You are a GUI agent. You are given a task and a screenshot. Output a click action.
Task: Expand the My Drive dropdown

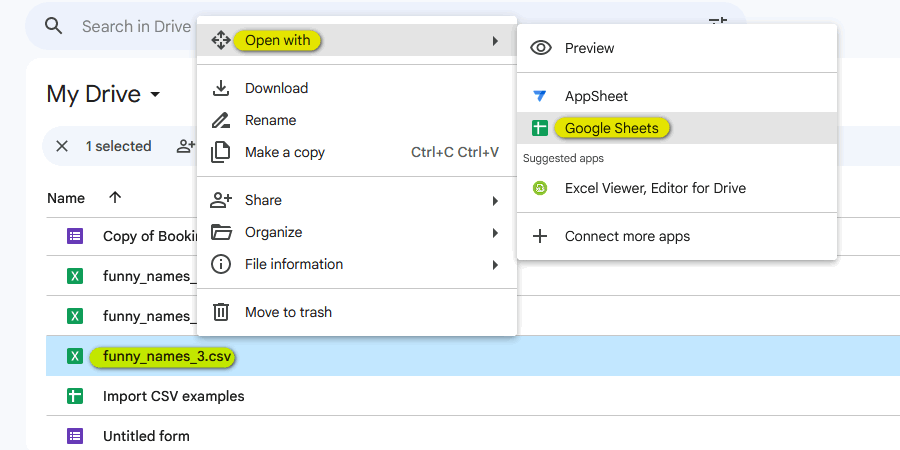click(x=155, y=95)
